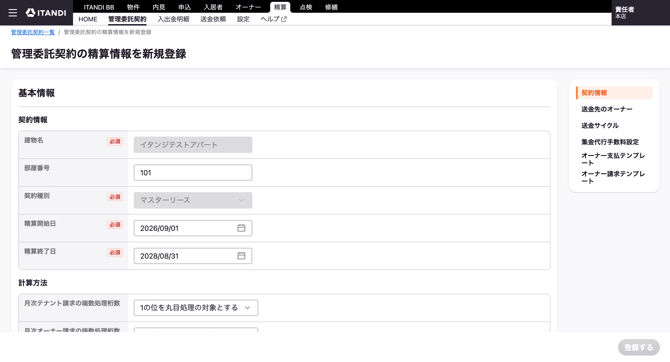Go to HOME submenu

pos(88,19)
